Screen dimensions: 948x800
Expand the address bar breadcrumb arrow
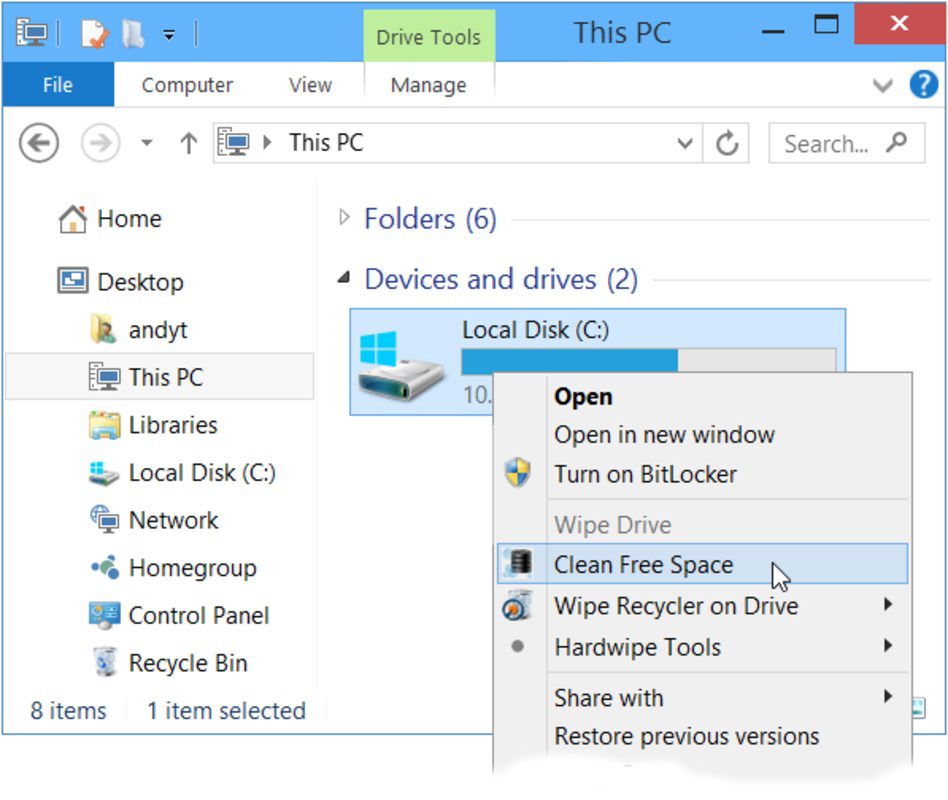point(267,143)
